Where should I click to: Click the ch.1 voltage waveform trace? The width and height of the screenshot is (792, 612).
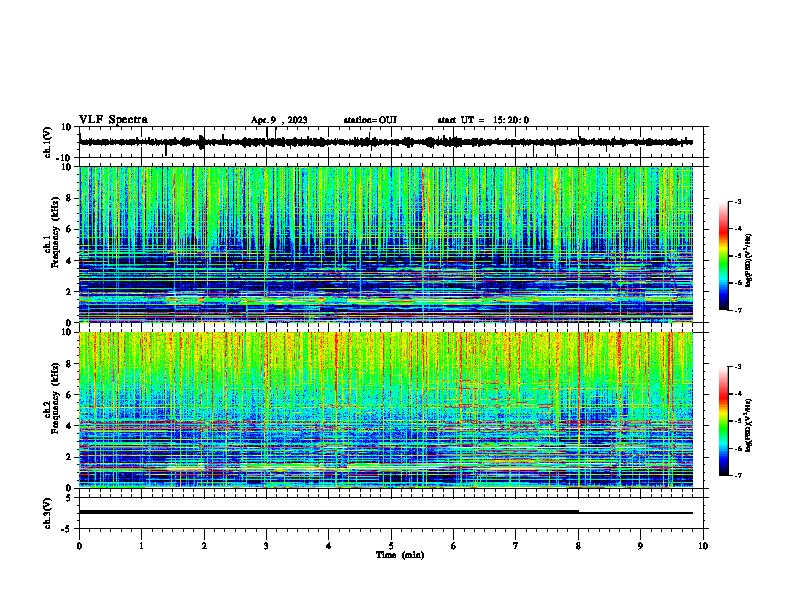point(386,142)
